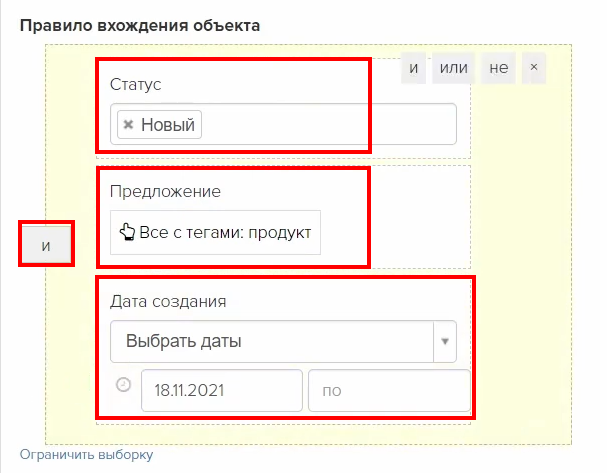Add an AND condition with top и button
The image size is (607, 473).
(414, 68)
